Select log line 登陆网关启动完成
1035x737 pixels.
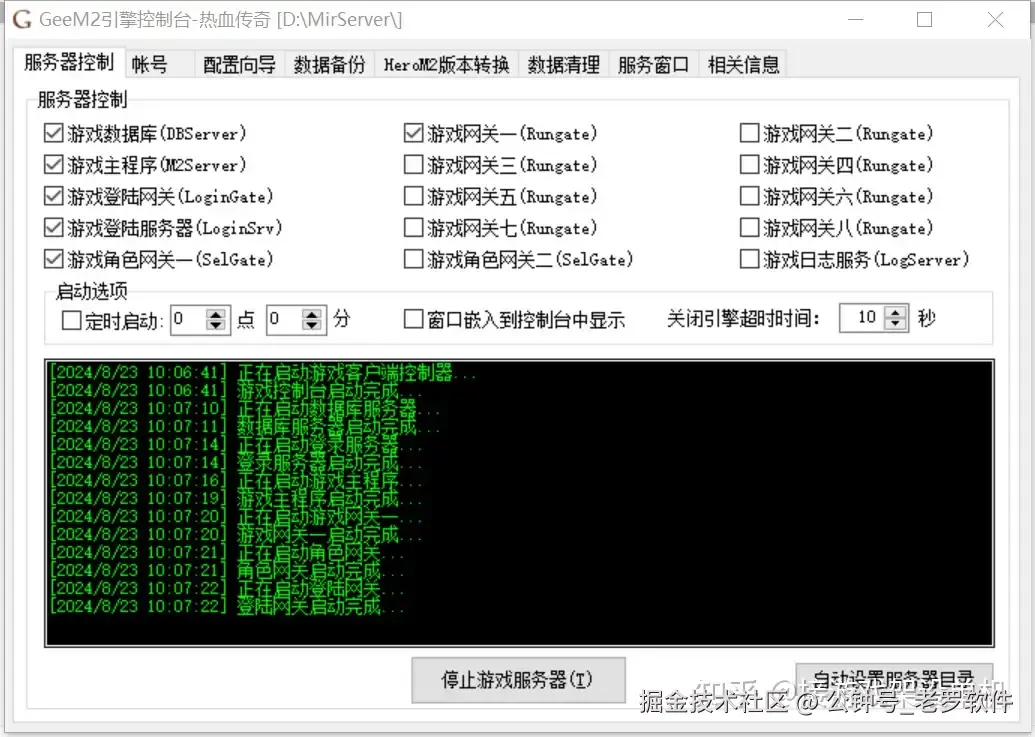(x=227, y=605)
